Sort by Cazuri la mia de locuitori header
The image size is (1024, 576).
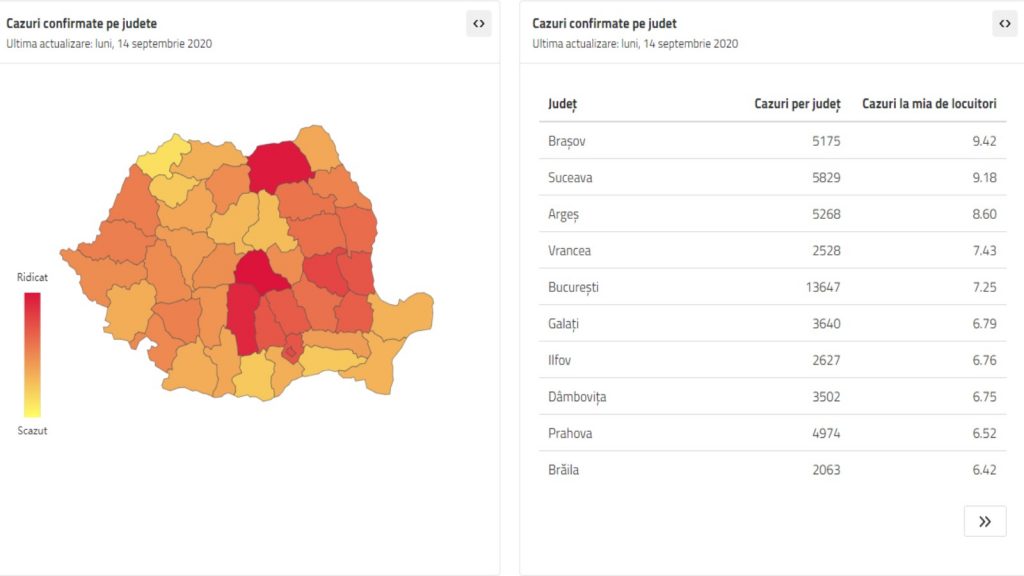pyautogui.click(x=929, y=104)
